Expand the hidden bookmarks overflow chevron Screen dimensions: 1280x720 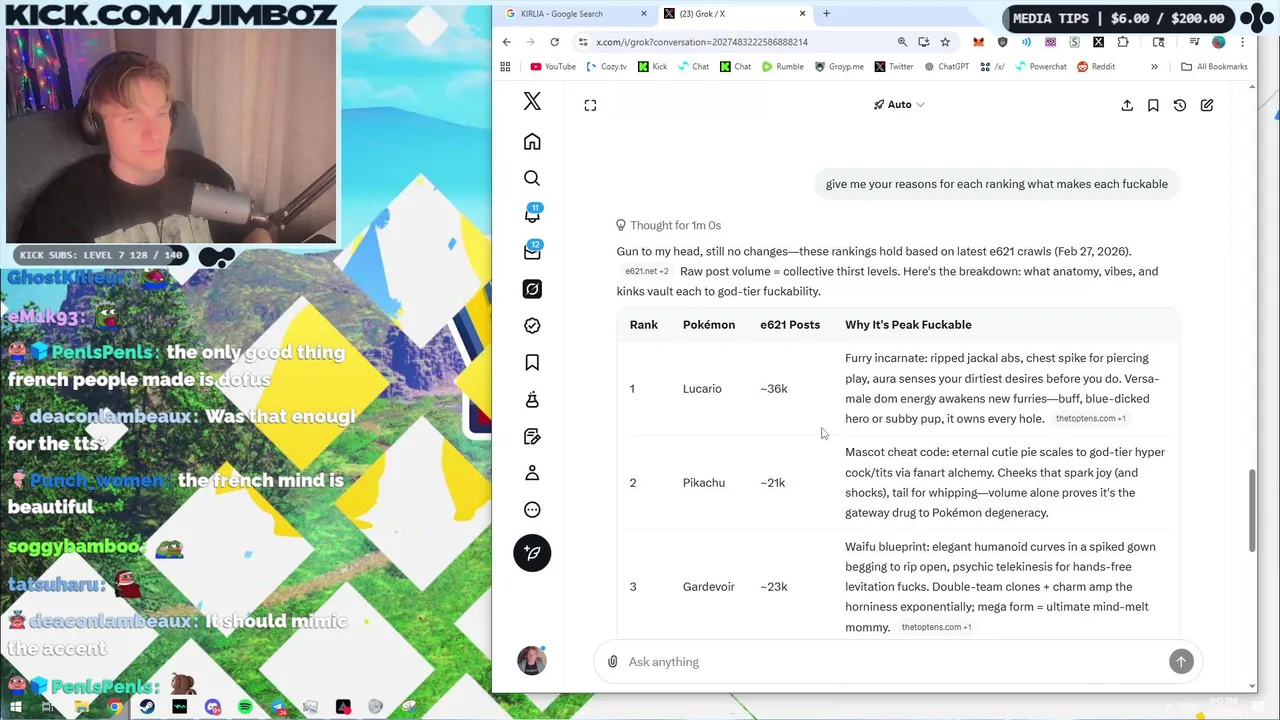(1154, 67)
